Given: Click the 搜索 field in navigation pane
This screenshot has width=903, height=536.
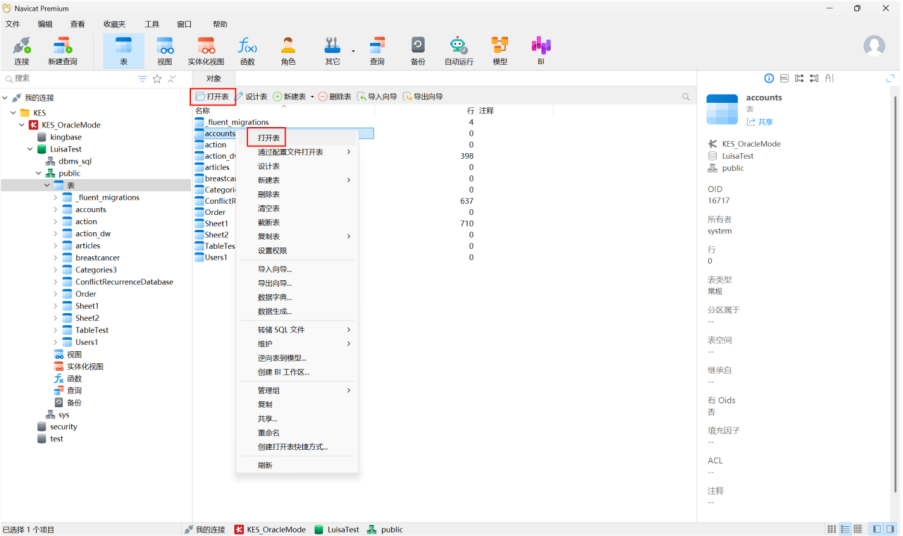Looking at the screenshot, I should [70, 78].
